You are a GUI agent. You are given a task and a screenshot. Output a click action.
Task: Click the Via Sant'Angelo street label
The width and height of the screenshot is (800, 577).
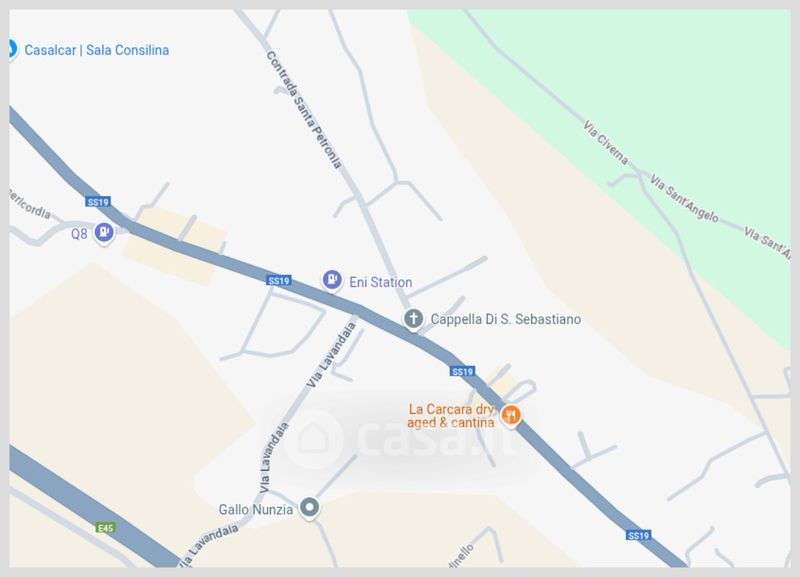pos(684,198)
